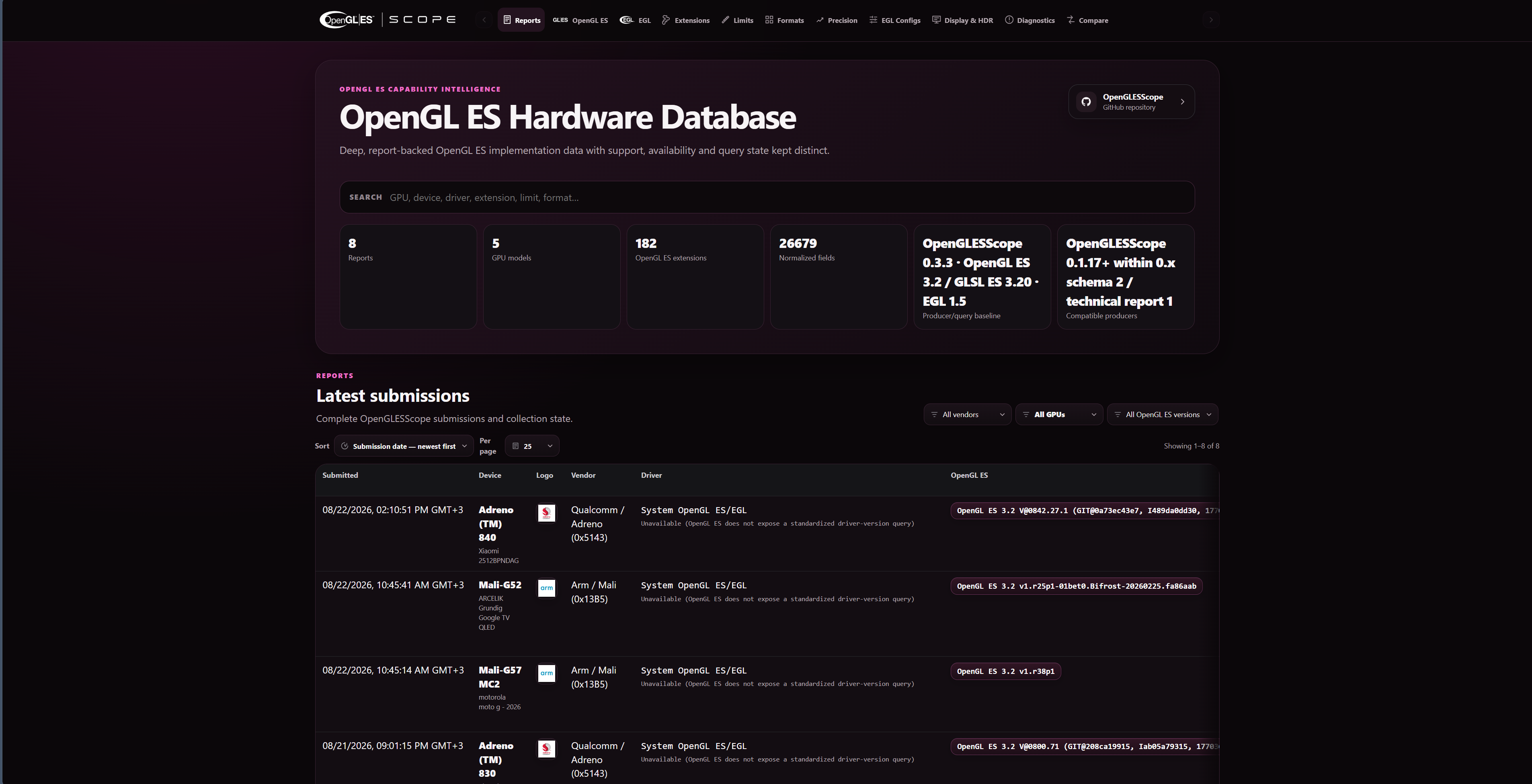View the Display & HDR tab
1532x784 pixels.
963,20
